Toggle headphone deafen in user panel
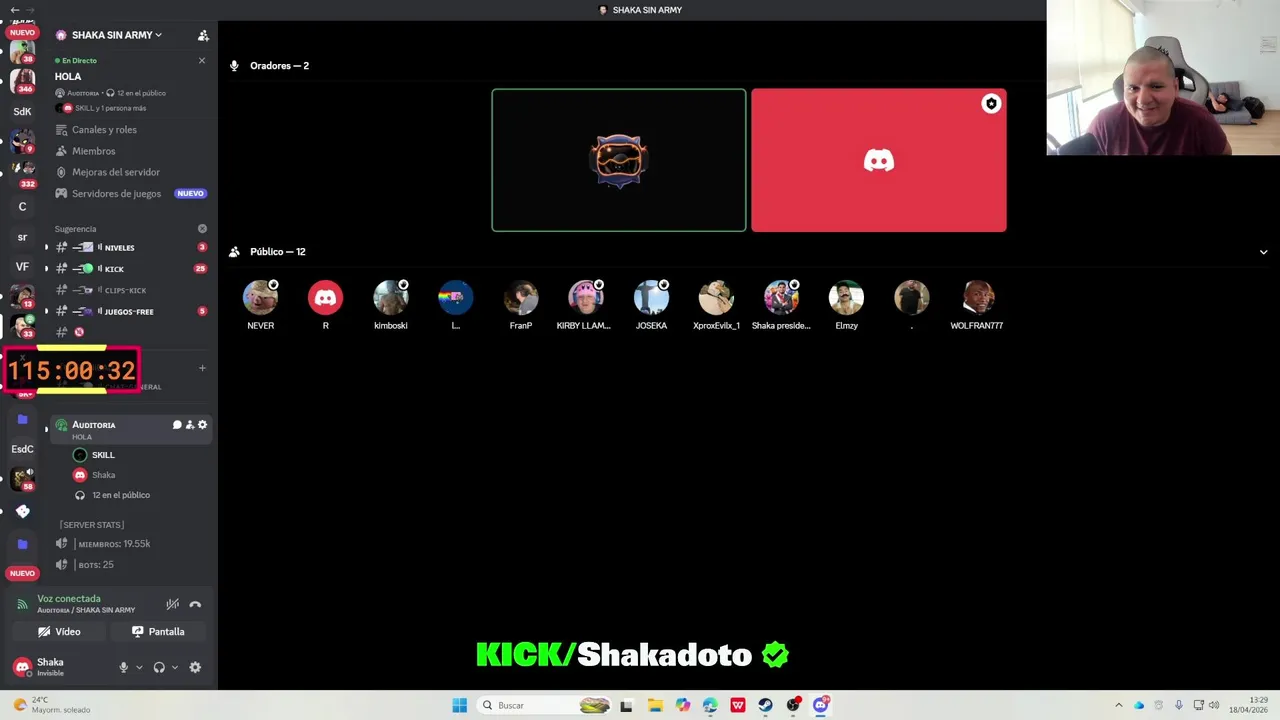The width and height of the screenshot is (1280, 720). click(x=159, y=667)
